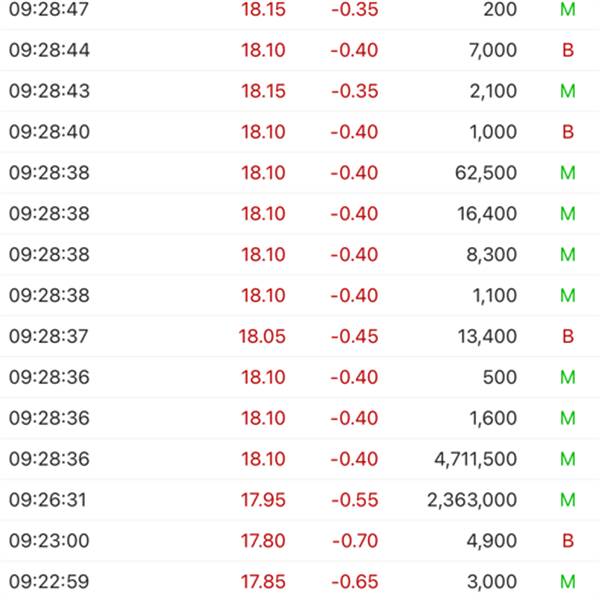Select the 09:28:36 trade with volume 500
This screenshot has height=600, width=600.
(300, 377)
